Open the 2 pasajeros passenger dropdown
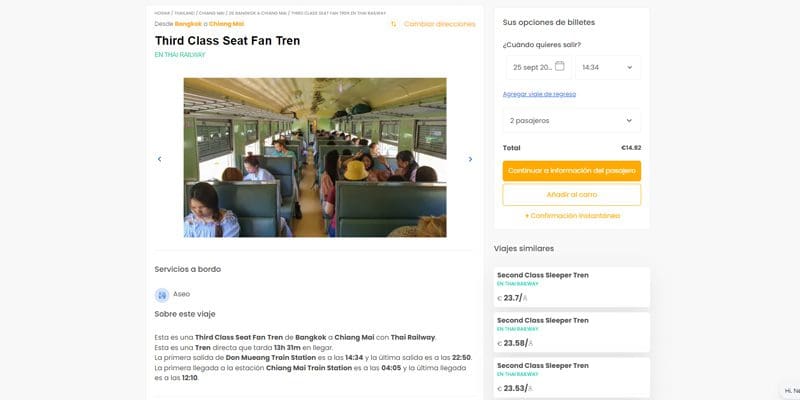The height and width of the screenshot is (400, 800). (x=571, y=121)
